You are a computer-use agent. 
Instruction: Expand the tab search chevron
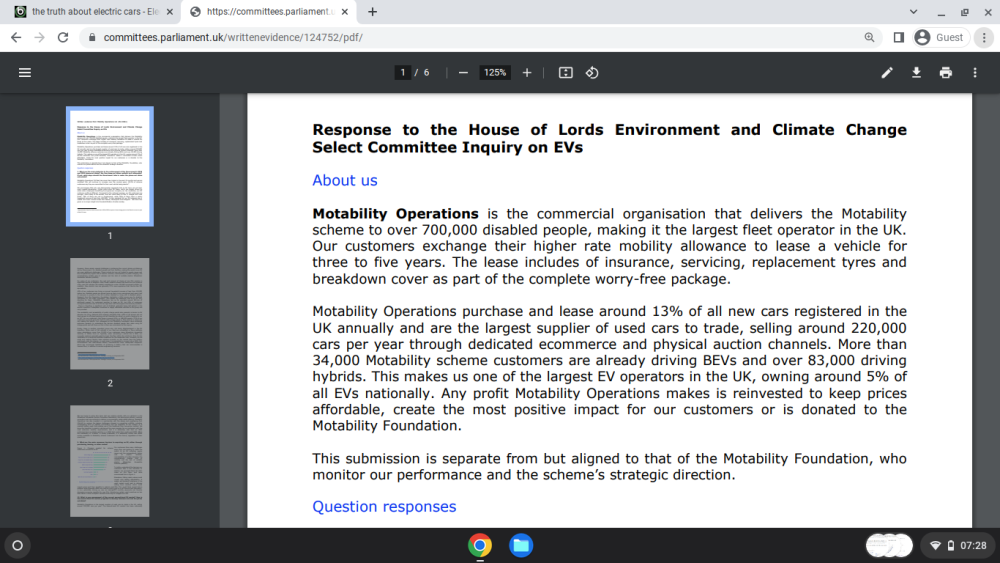pyautogui.click(x=913, y=11)
